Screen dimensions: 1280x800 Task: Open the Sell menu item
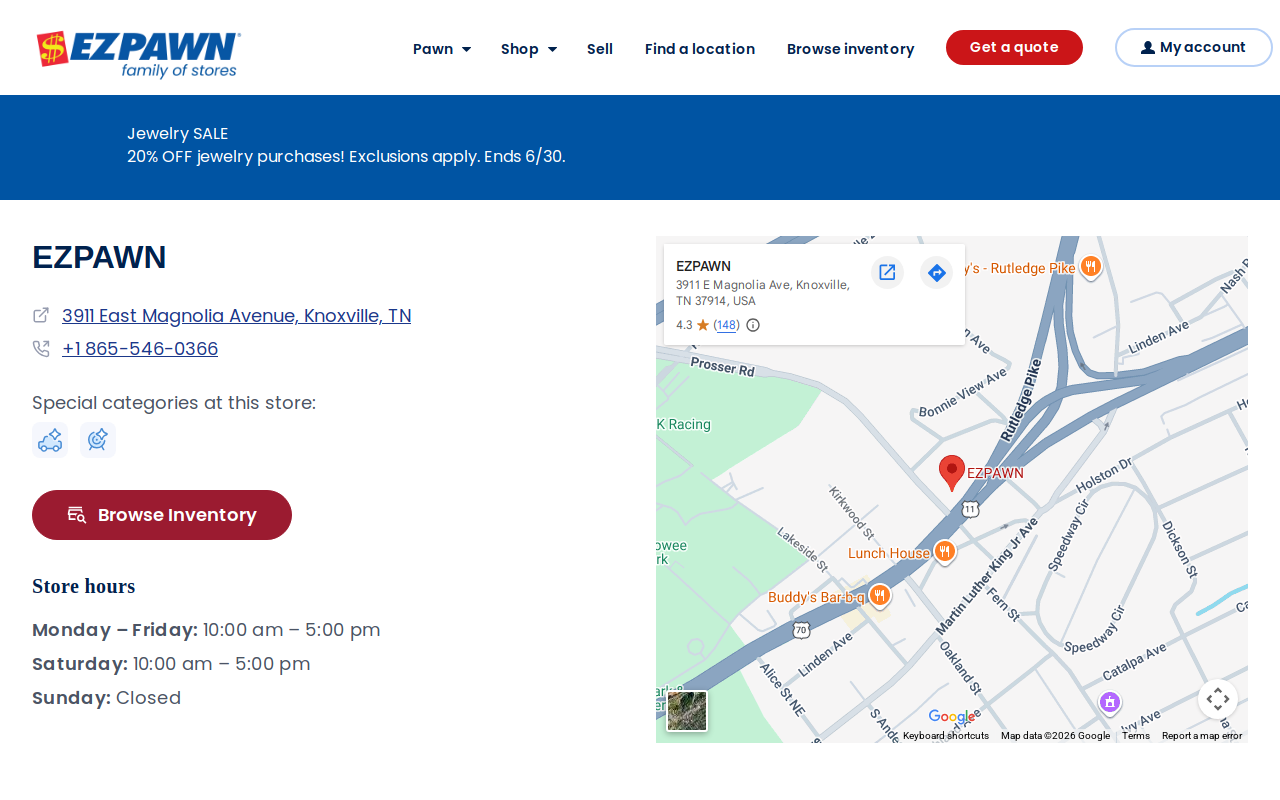[x=600, y=49]
